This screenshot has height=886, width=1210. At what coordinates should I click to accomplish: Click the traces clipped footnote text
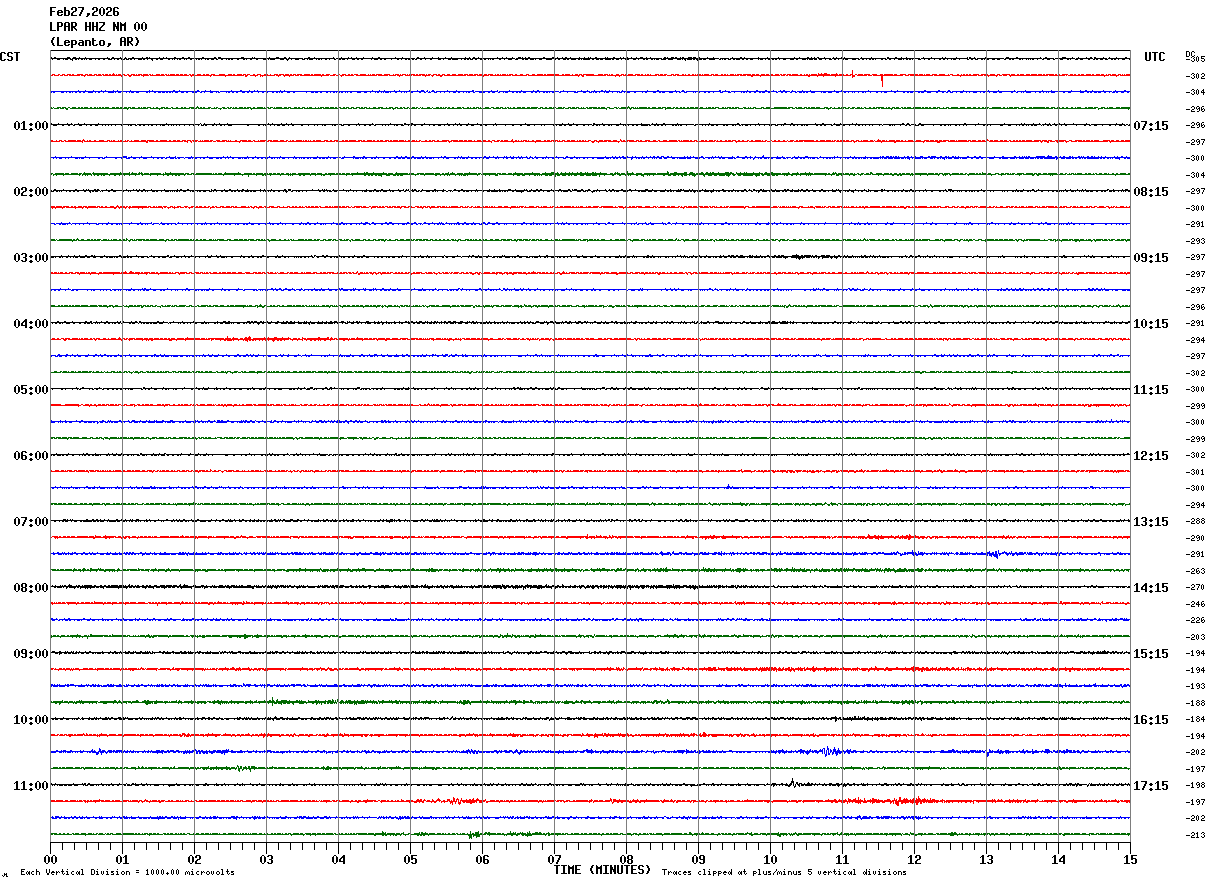[784, 872]
